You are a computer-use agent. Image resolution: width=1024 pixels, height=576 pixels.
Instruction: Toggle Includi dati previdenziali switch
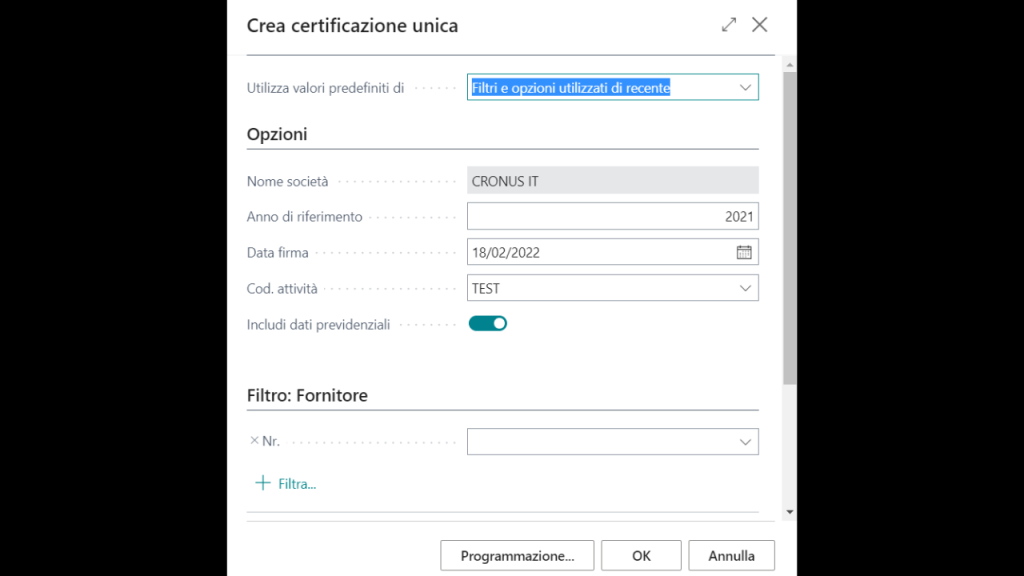(488, 324)
